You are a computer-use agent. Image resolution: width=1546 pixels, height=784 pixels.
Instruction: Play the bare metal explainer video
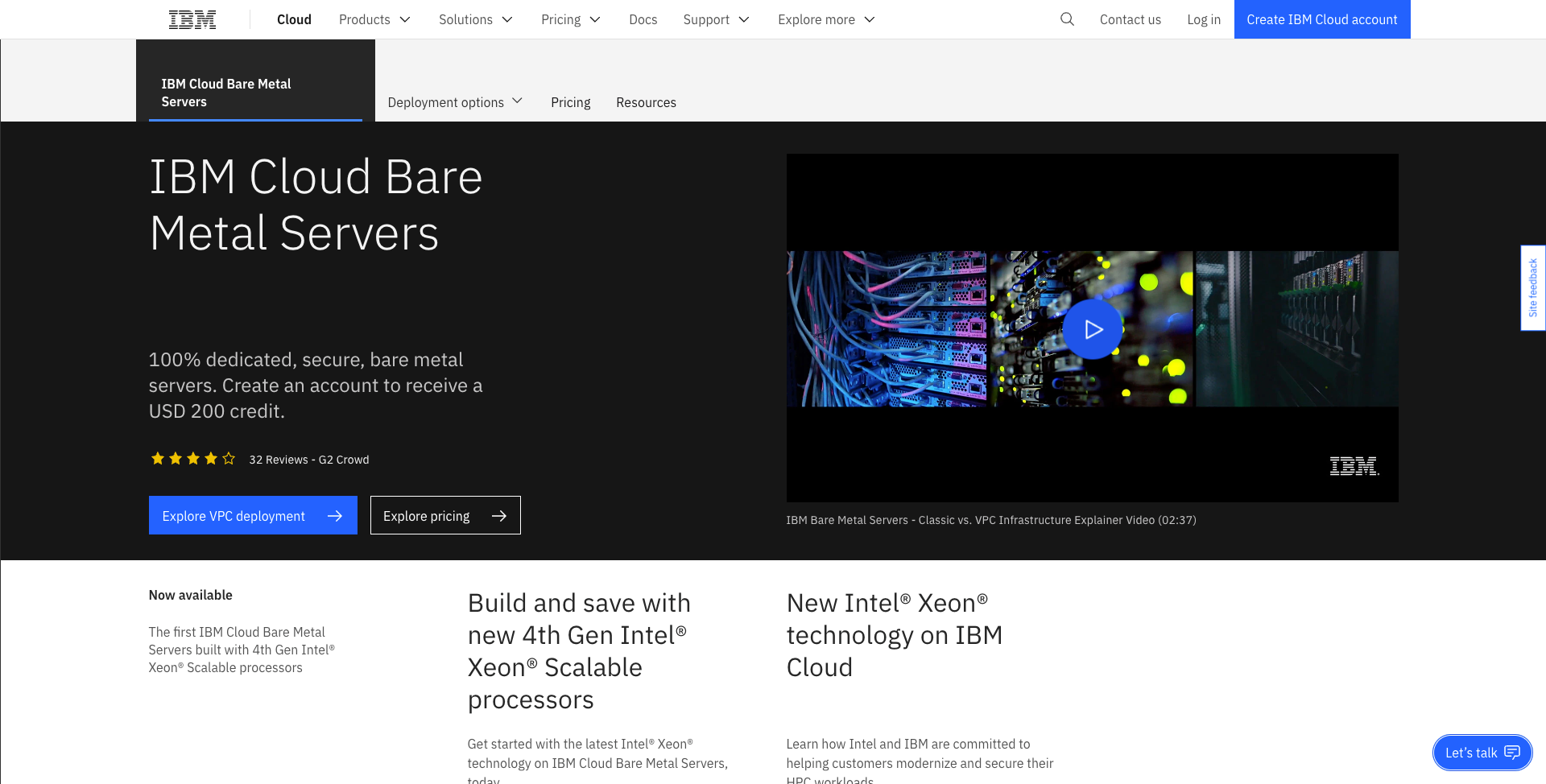pyautogui.click(x=1092, y=329)
